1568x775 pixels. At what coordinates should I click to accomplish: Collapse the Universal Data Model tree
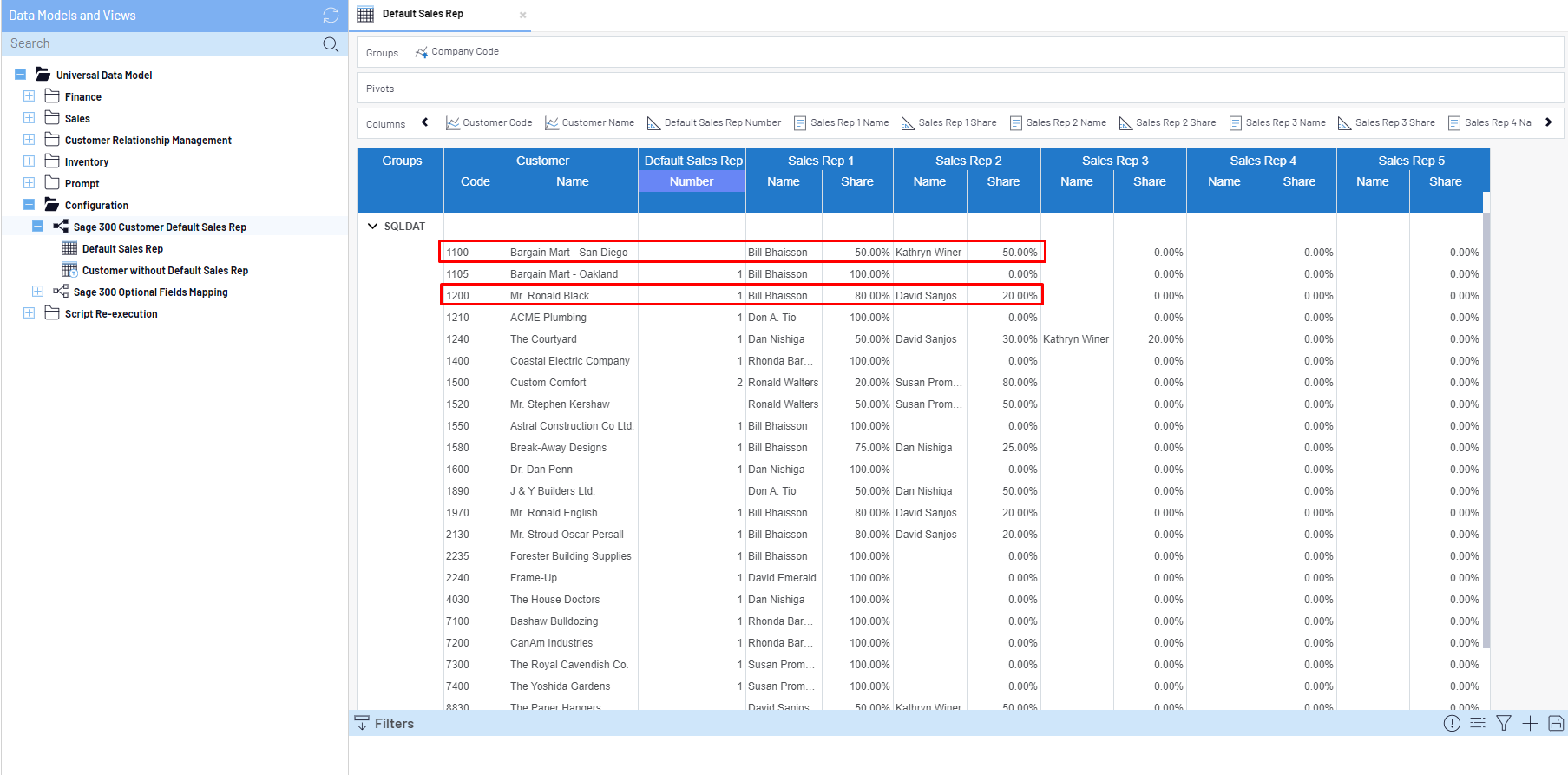coord(21,75)
